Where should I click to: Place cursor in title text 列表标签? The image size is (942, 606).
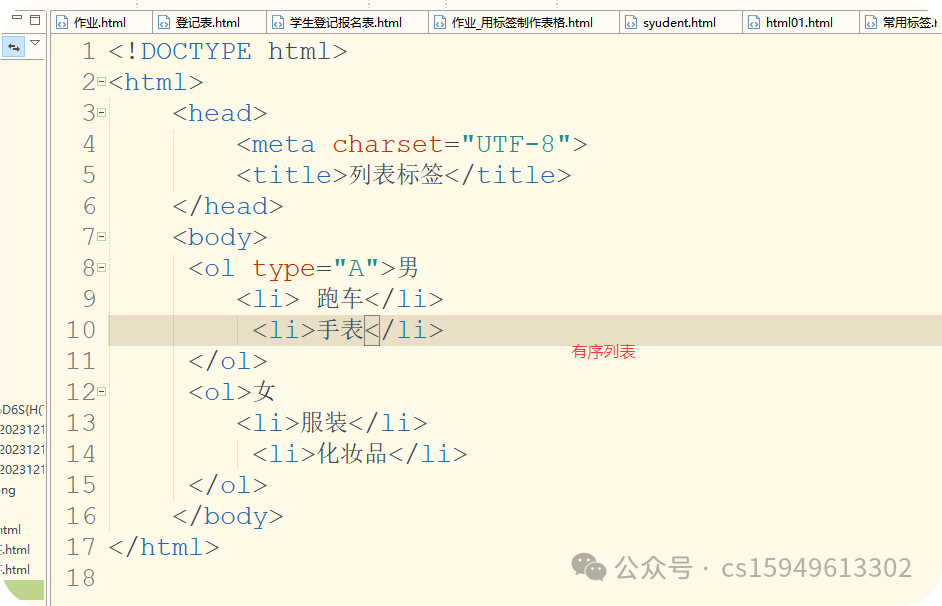click(x=396, y=175)
